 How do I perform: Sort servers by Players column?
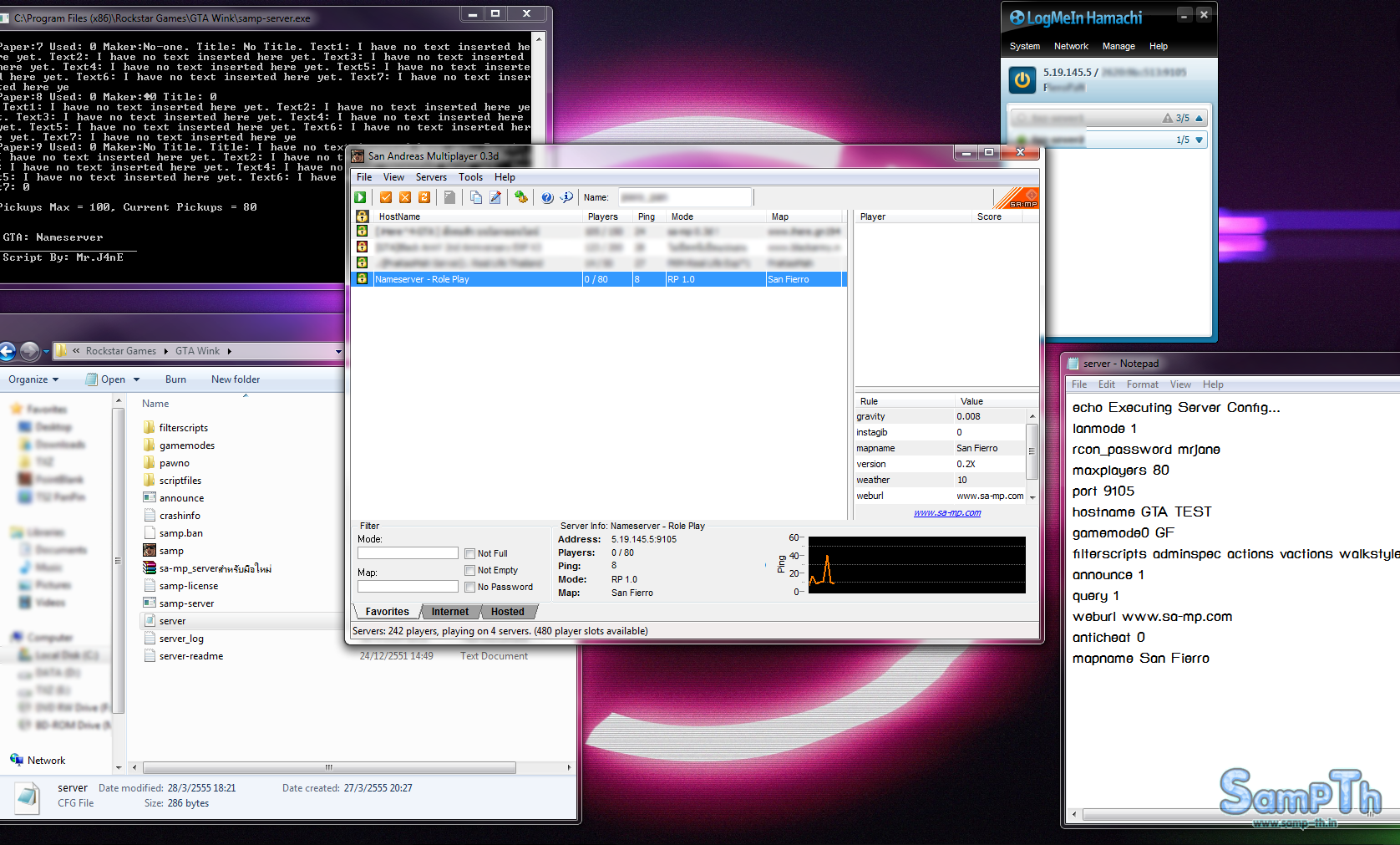(608, 216)
